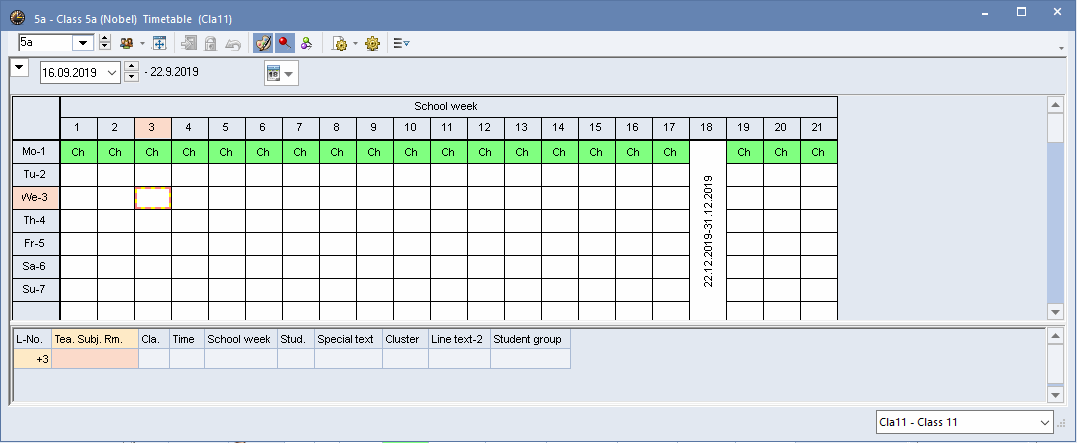Click the L-No. column header

coord(32,339)
